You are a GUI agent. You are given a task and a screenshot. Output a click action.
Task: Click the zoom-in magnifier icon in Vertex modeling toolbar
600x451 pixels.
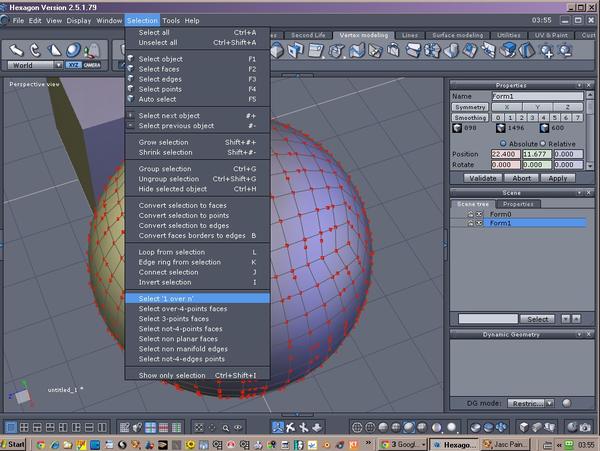pyautogui.click(x=546, y=51)
